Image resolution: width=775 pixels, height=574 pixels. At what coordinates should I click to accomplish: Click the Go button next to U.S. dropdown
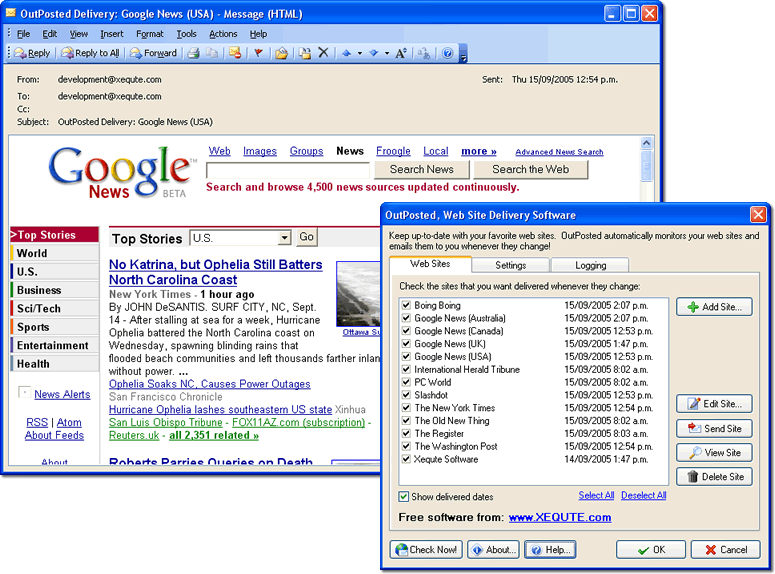click(306, 237)
